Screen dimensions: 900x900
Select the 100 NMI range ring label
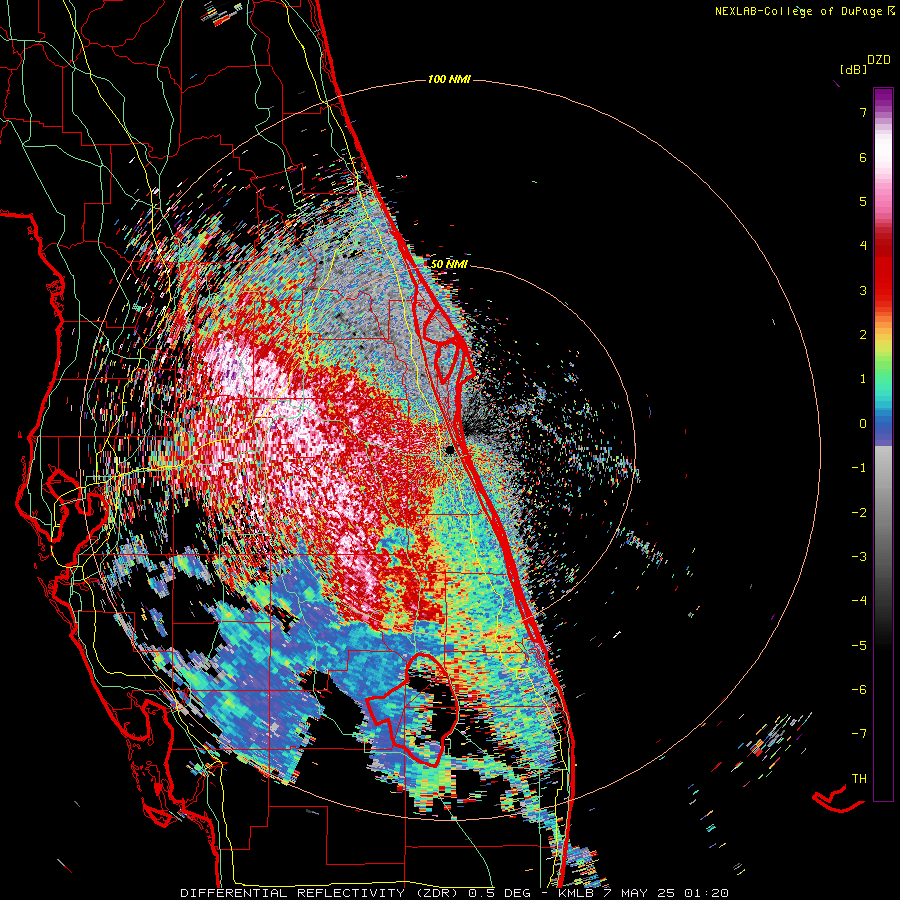click(x=449, y=79)
